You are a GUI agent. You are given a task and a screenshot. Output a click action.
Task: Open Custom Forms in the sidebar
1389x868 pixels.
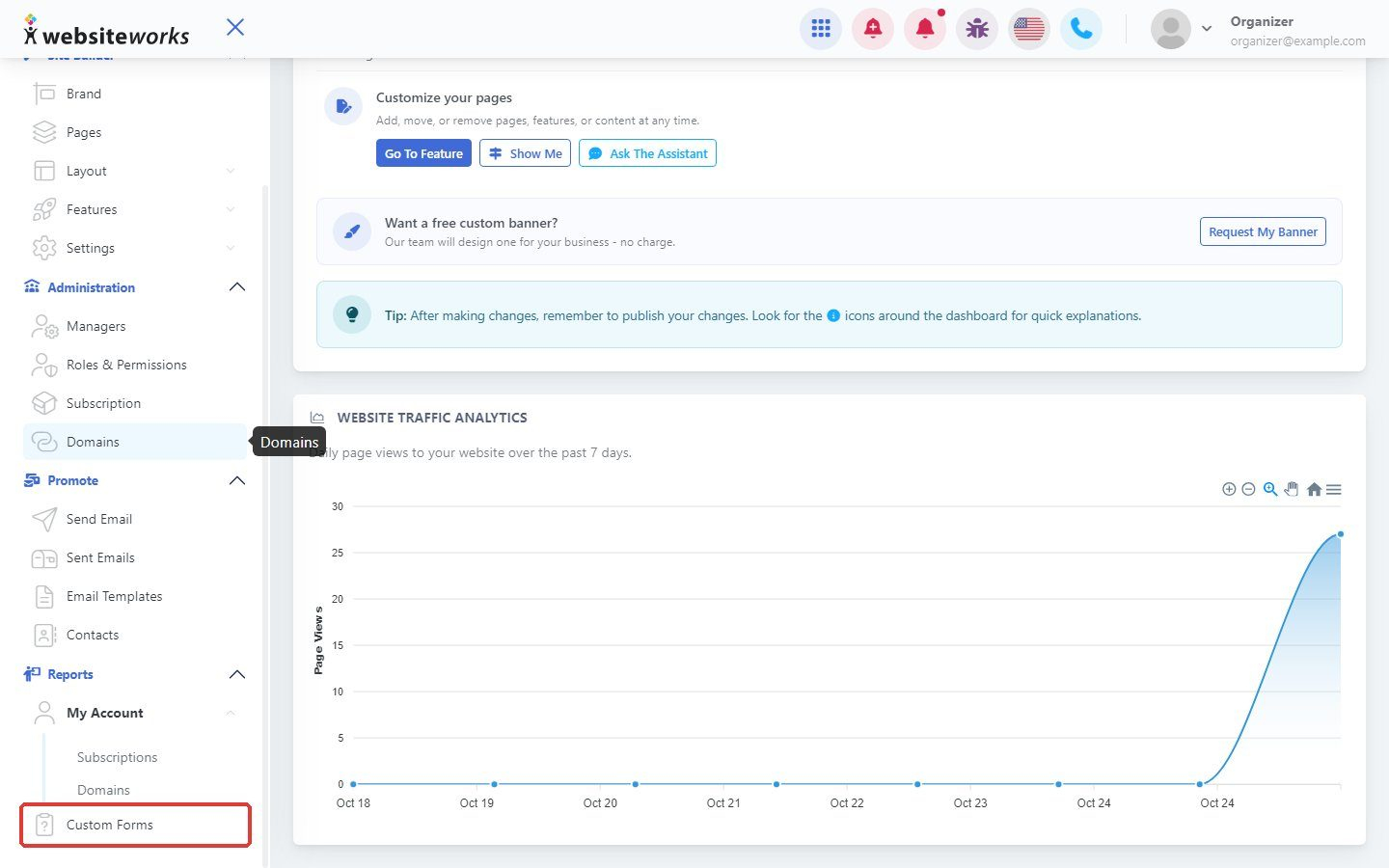tap(135, 825)
